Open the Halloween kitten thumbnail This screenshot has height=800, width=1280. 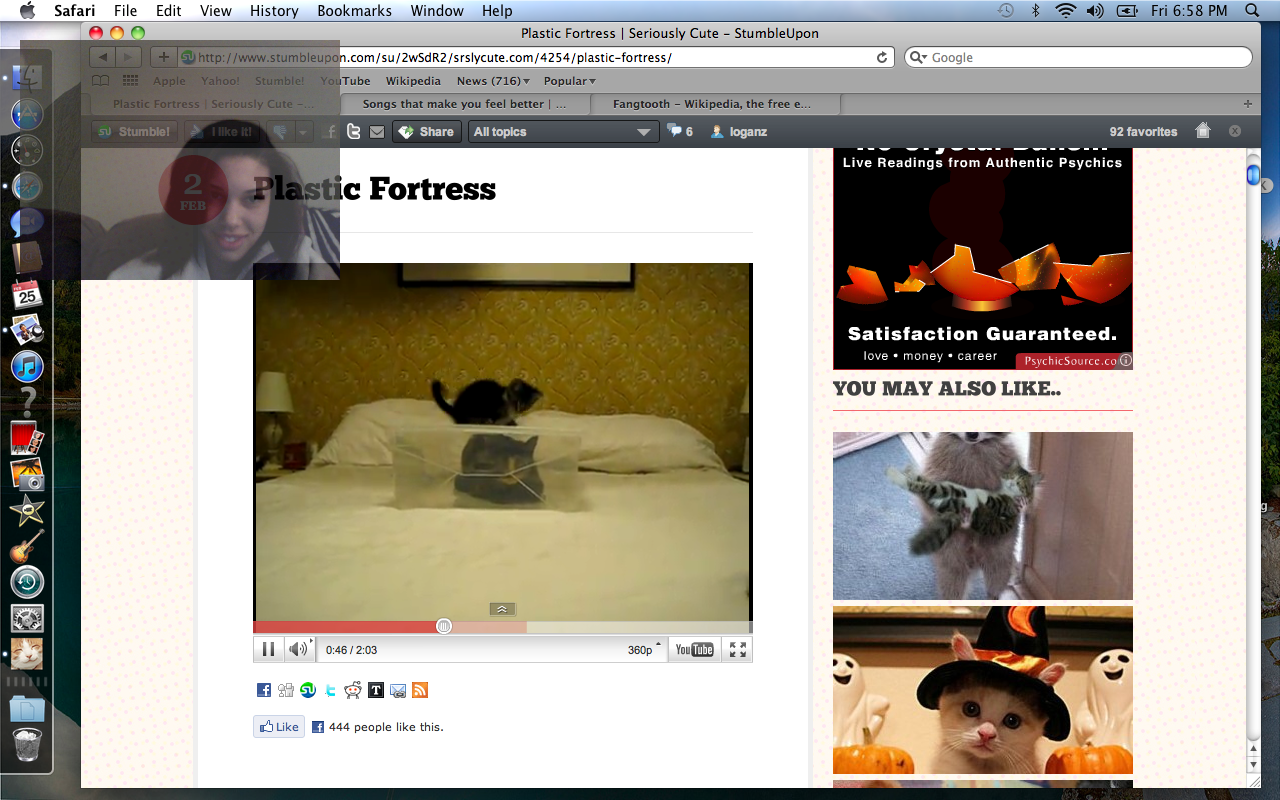pos(982,690)
